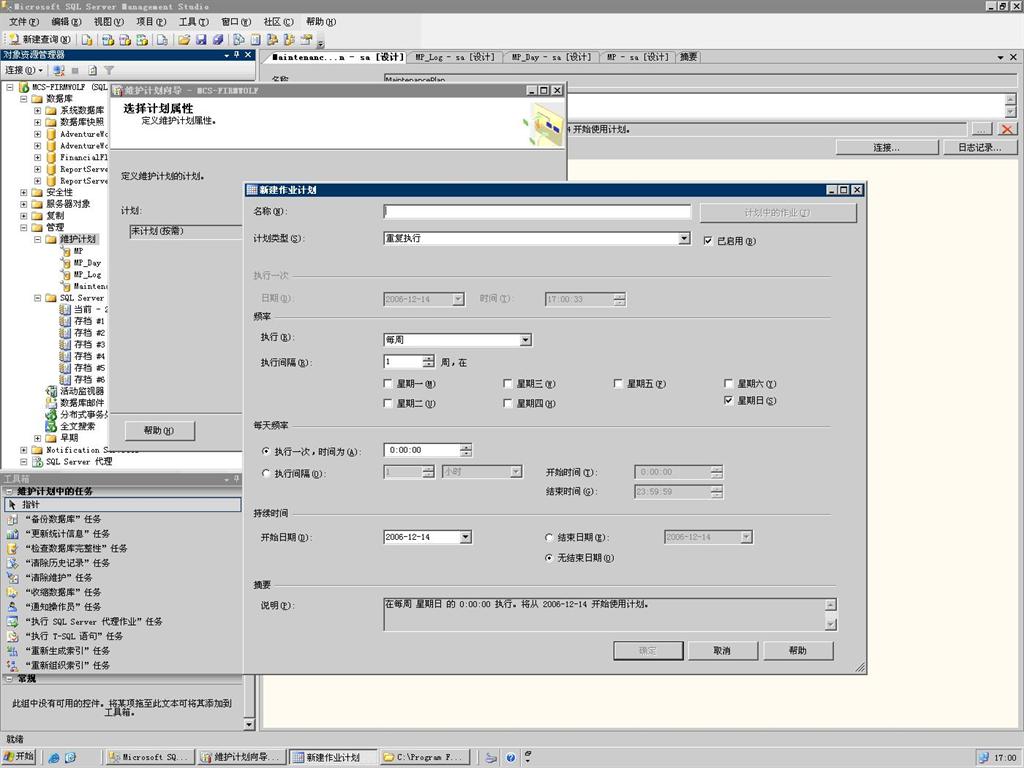
Task: Toggle the 已启用 checkbox
Action: (709, 241)
